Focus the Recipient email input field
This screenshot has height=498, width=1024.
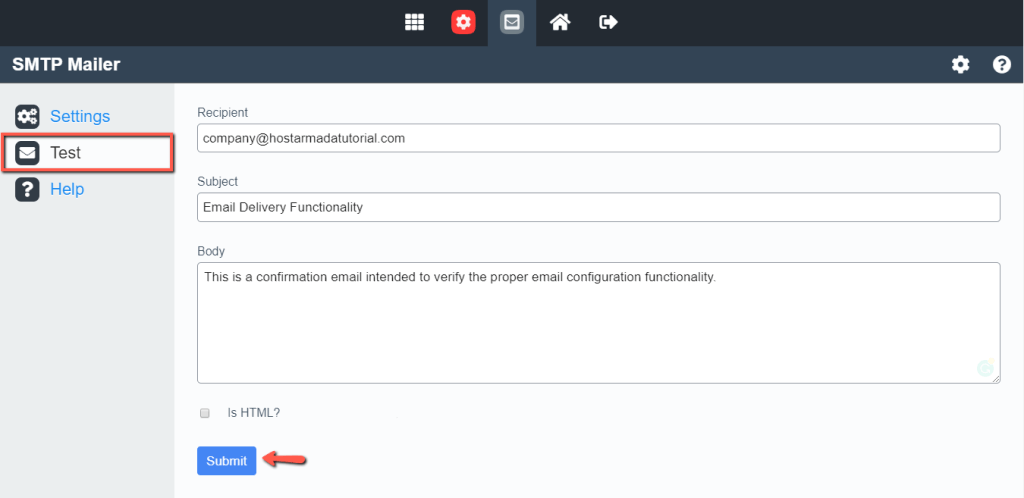[x=598, y=138]
